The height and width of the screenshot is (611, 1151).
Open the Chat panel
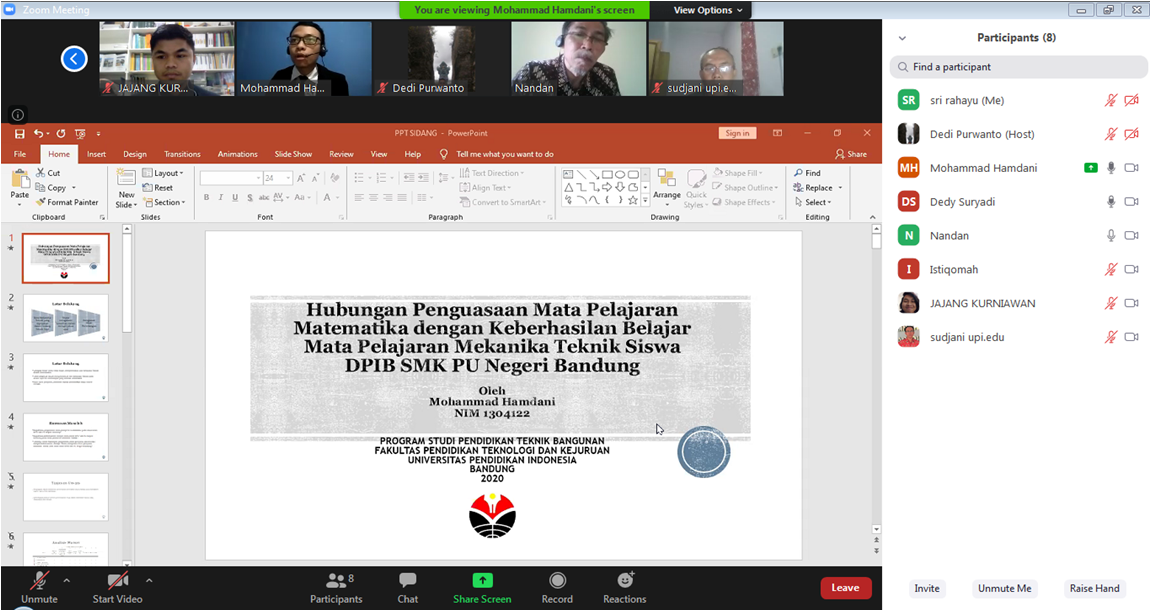(407, 588)
